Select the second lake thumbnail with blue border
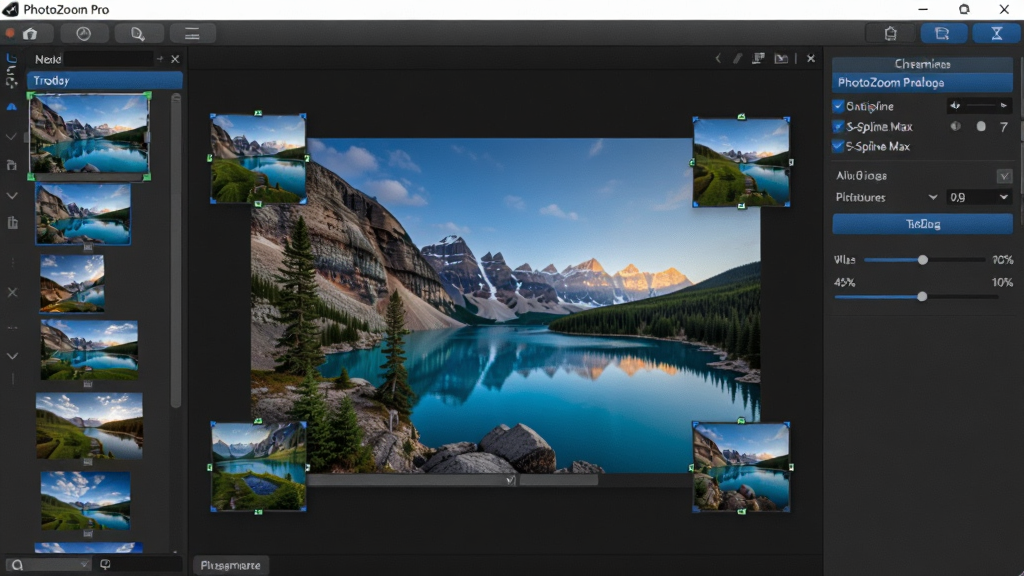Image resolution: width=1024 pixels, height=576 pixels. [83, 214]
